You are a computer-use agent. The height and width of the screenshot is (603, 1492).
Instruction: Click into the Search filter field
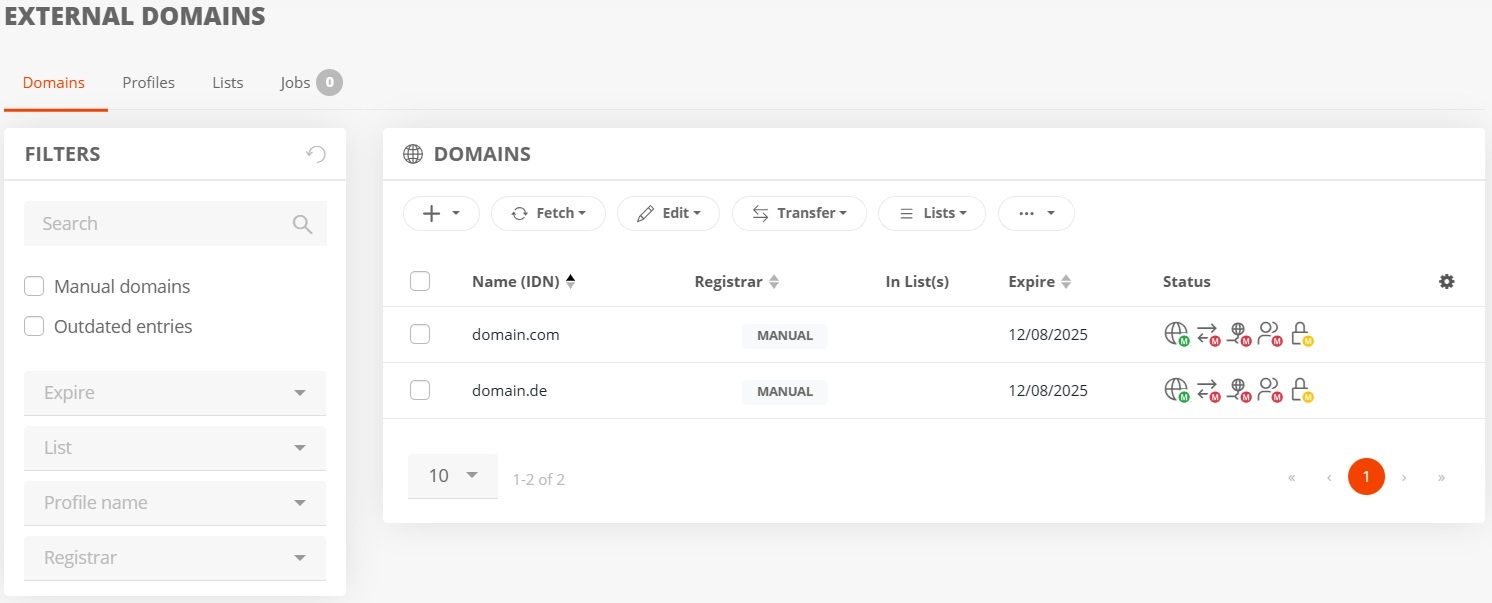[x=175, y=224]
